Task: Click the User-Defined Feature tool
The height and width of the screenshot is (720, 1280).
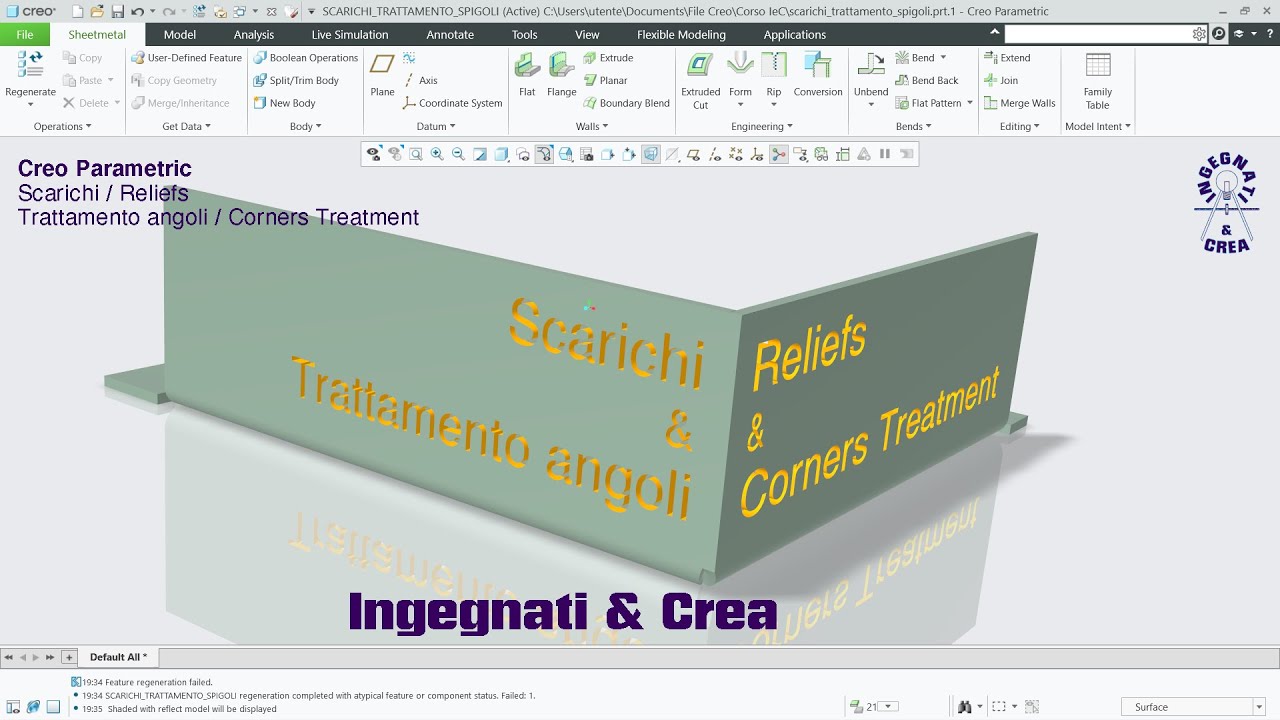Action: tap(186, 58)
